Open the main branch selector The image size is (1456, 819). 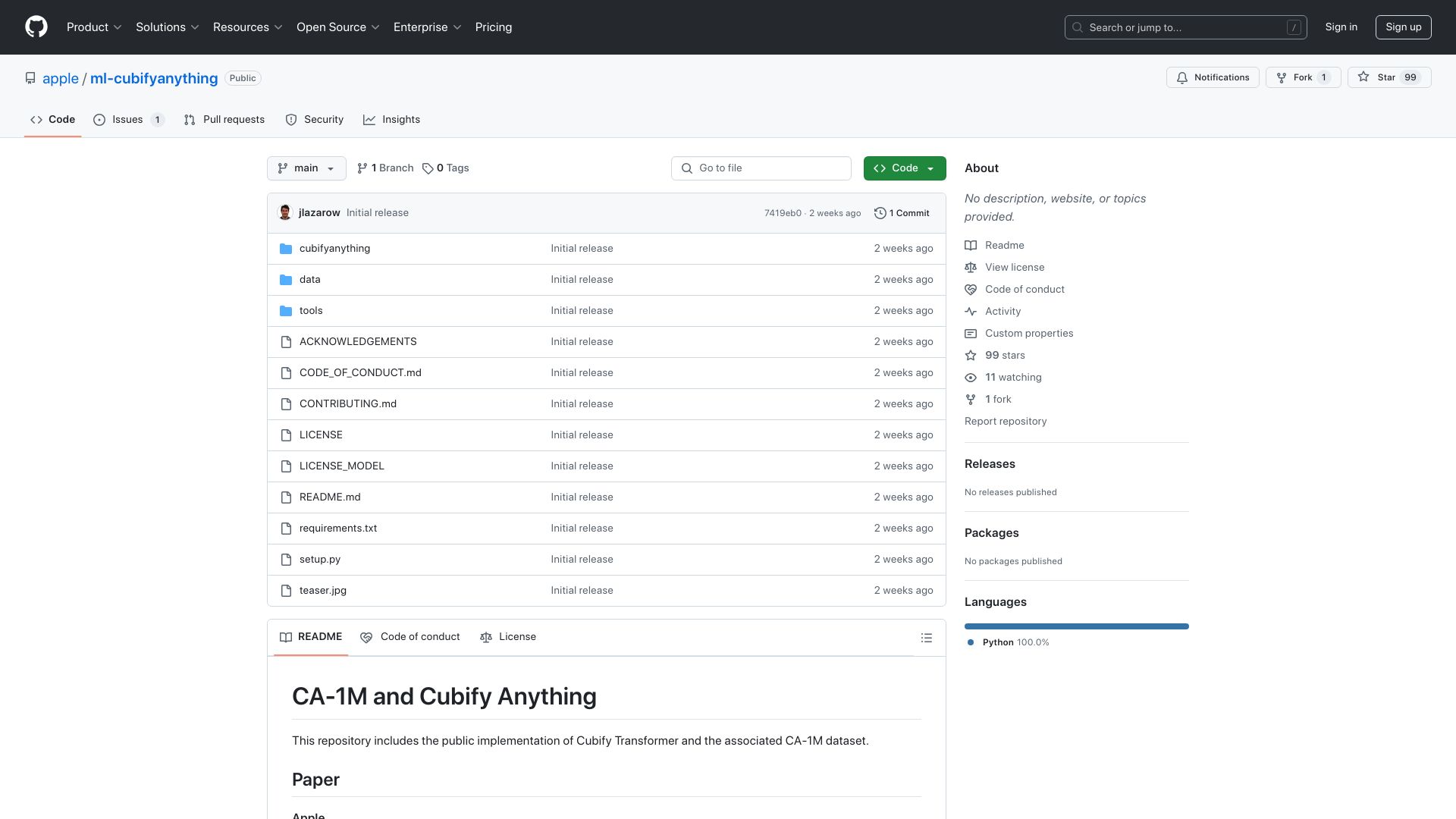pyautogui.click(x=306, y=168)
